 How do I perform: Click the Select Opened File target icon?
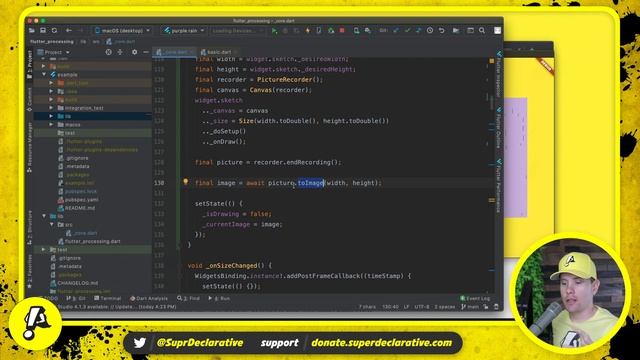point(109,52)
